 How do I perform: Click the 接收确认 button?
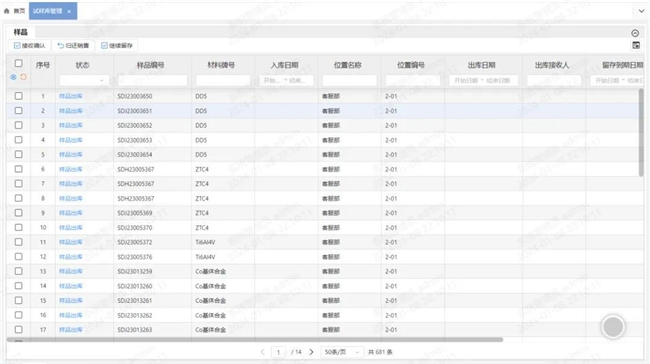pyautogui.click(x=29, y=46)
